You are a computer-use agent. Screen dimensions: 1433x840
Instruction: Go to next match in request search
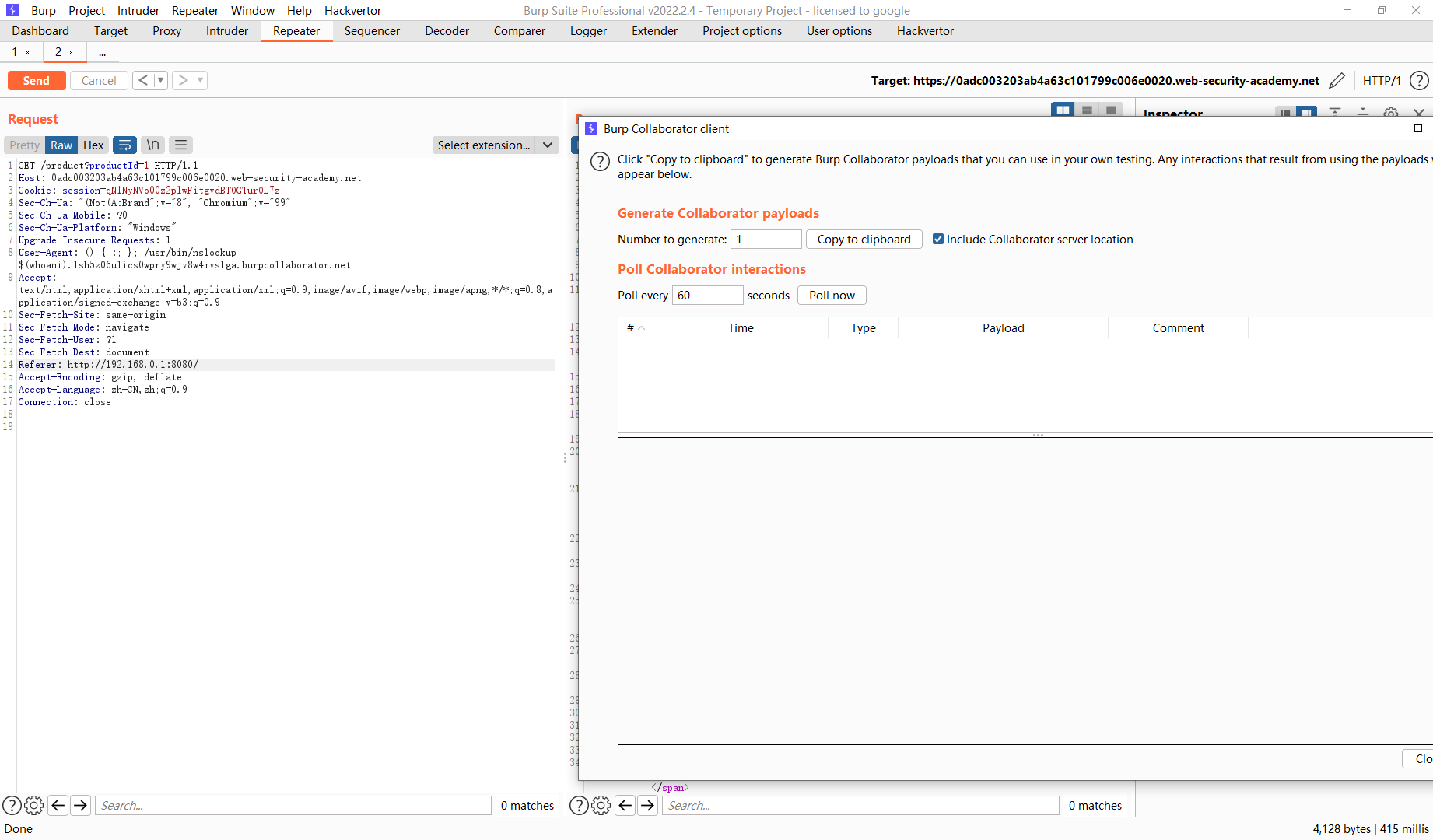(80, 805)
